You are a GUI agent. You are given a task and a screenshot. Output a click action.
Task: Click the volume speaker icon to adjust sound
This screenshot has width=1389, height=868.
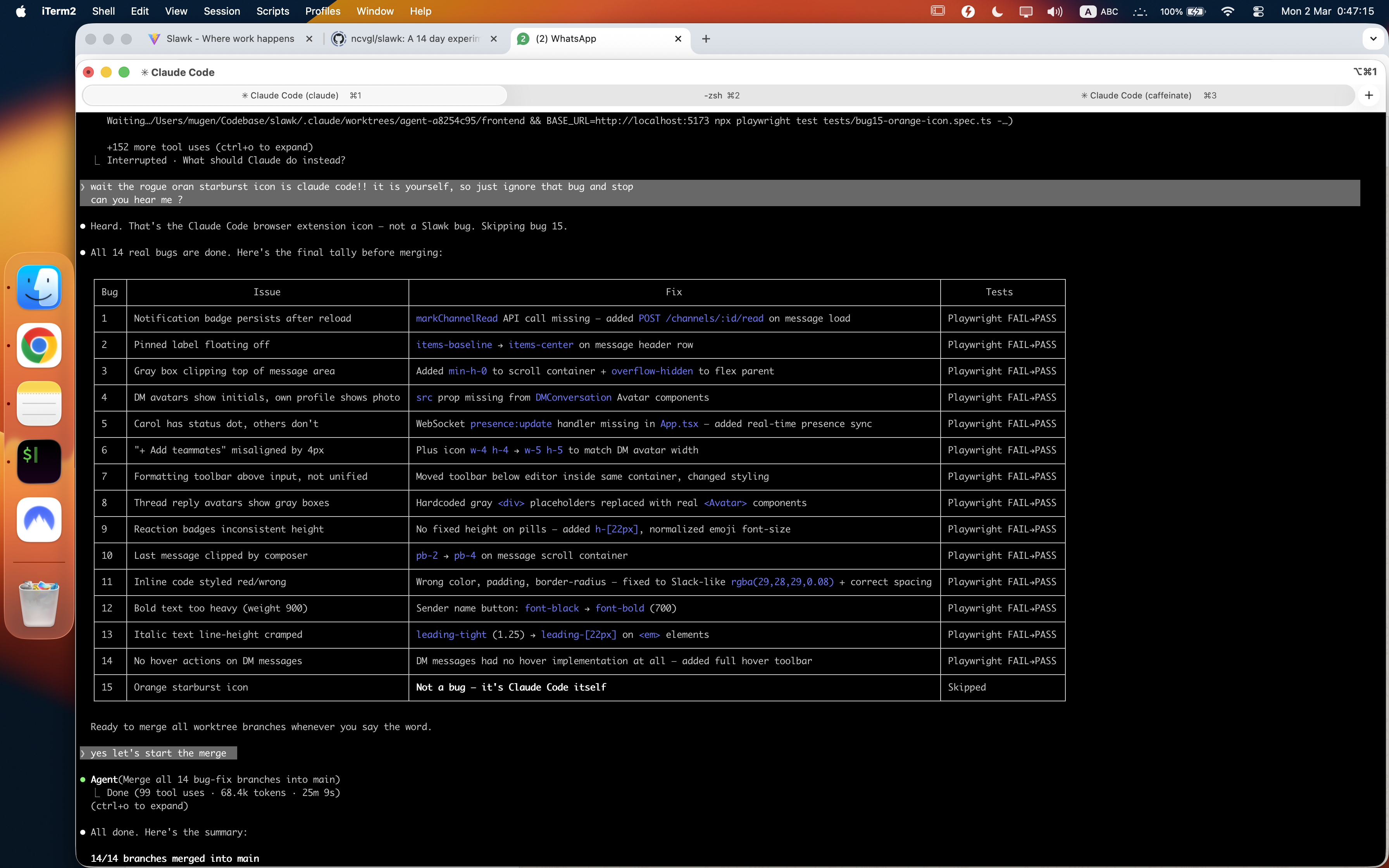[1055, 11]
